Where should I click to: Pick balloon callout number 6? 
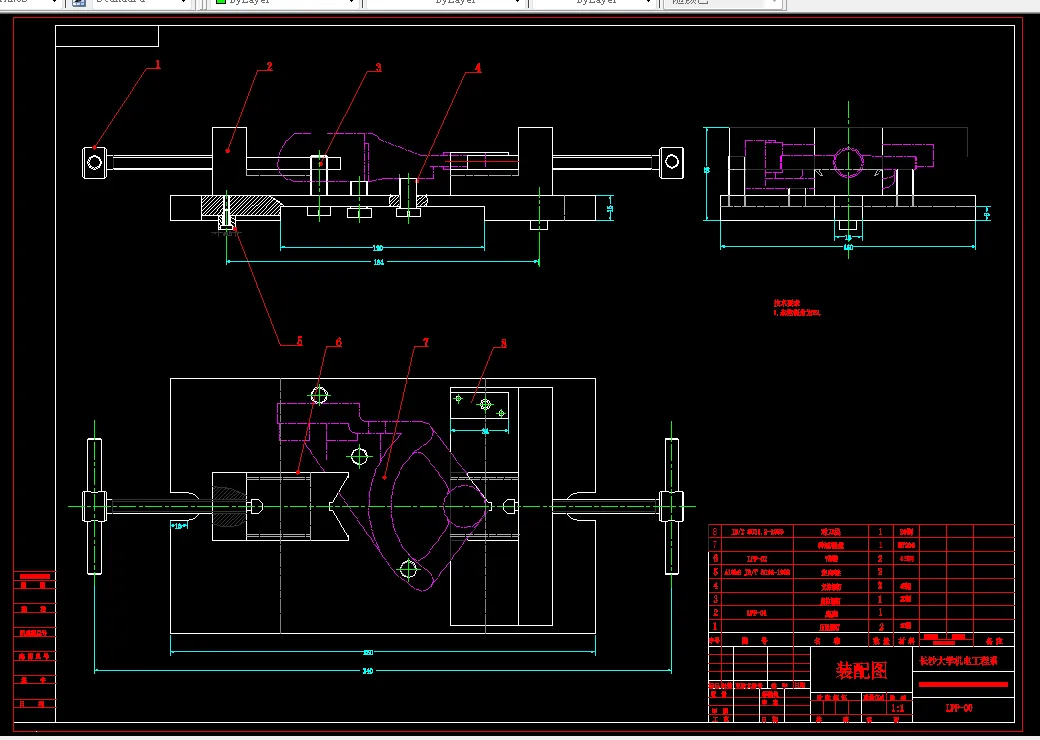pyautogui.click(x=338, y=342)
